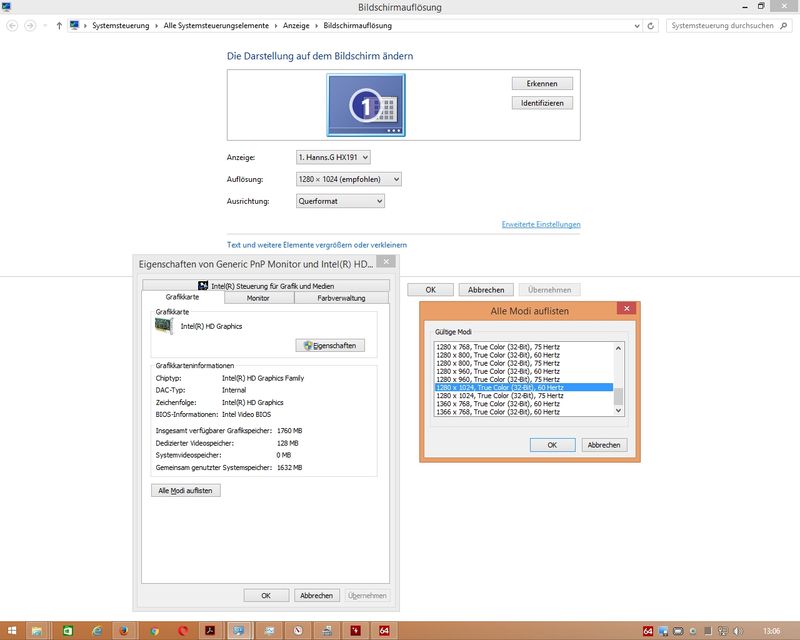Click the Erkennen button
This screenshot has width=800, height=640.
(x=542, y=84)
